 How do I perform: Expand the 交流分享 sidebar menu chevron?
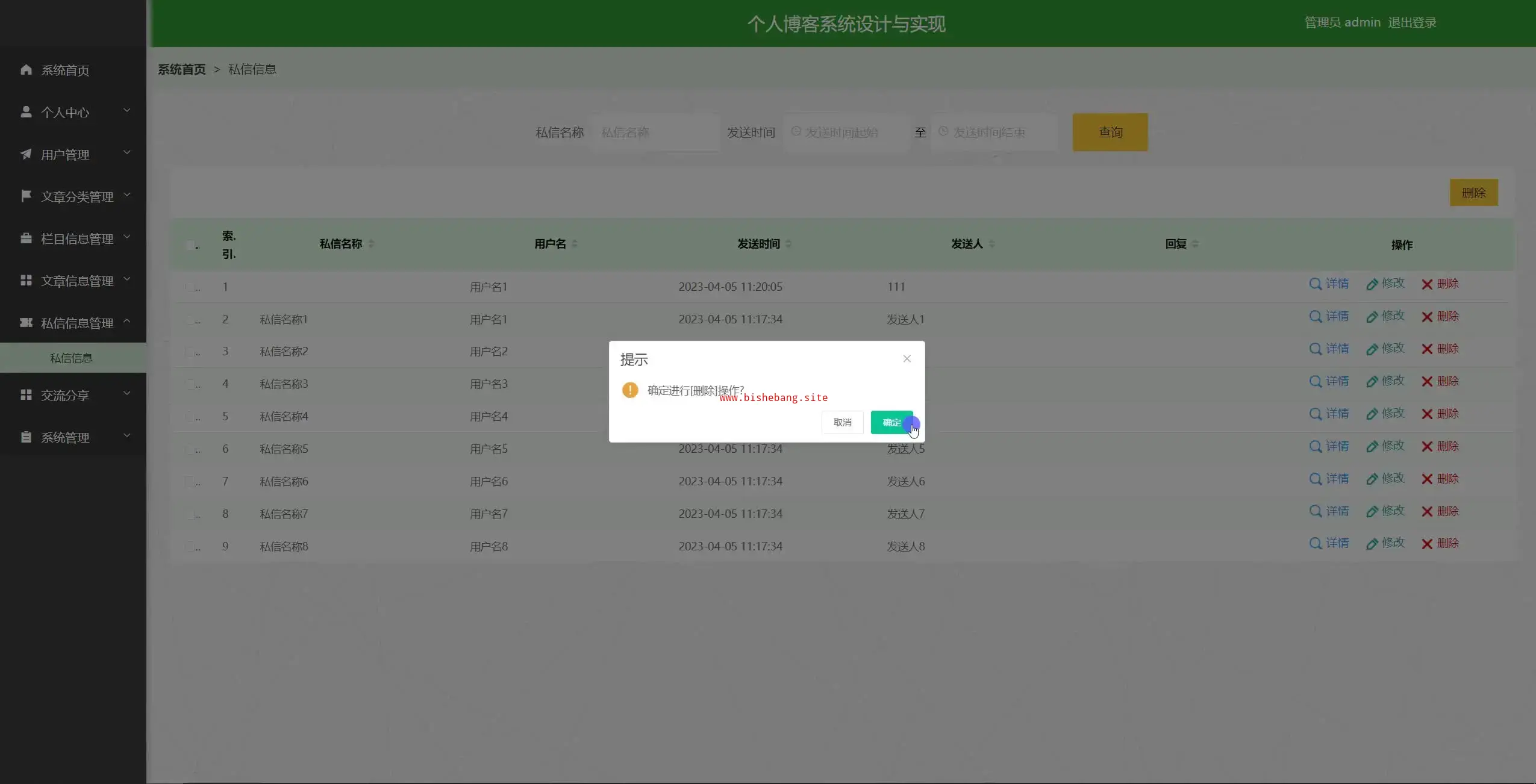[x=126, y=394]
